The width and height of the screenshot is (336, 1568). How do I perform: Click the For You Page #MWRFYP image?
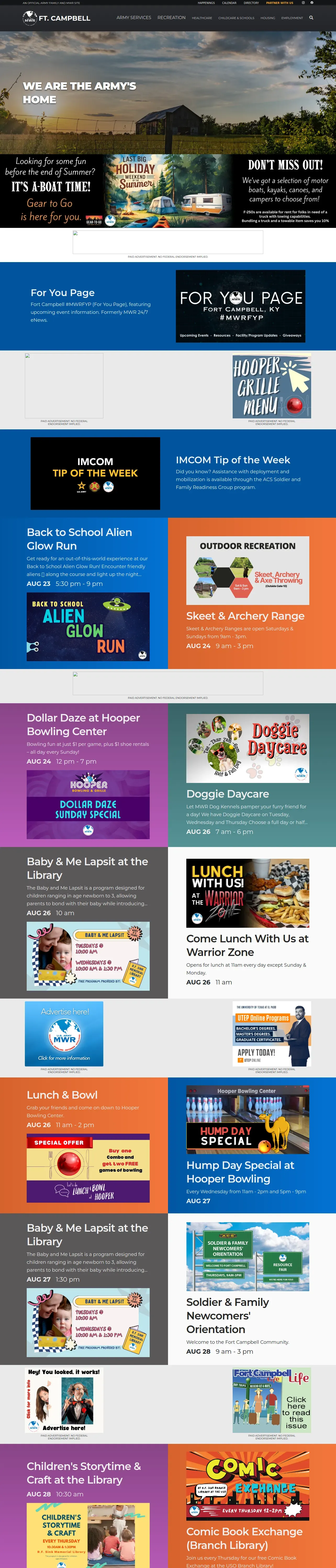pos(240,306)
